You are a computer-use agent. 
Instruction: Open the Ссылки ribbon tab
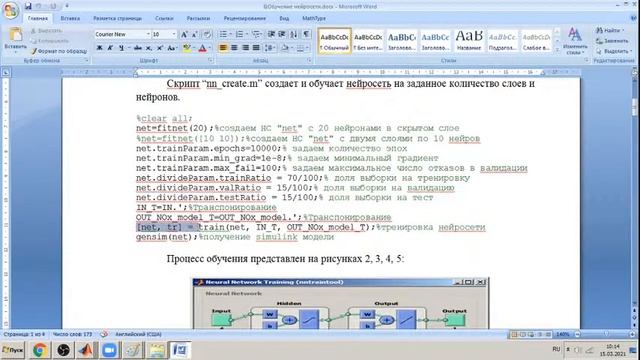[164, 18]
